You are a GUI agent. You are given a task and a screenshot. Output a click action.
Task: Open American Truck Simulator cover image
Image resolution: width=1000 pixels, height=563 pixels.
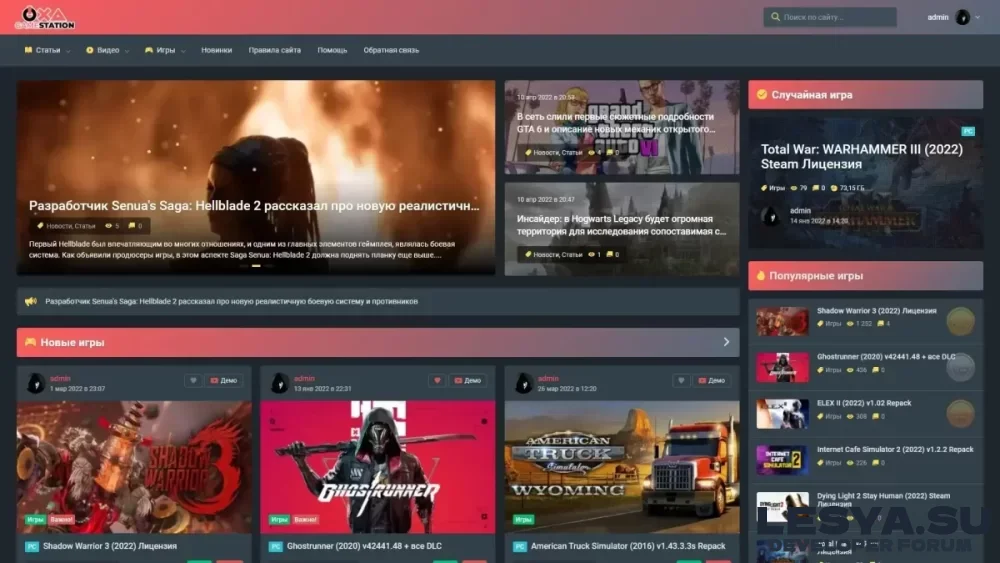point(622,467)
